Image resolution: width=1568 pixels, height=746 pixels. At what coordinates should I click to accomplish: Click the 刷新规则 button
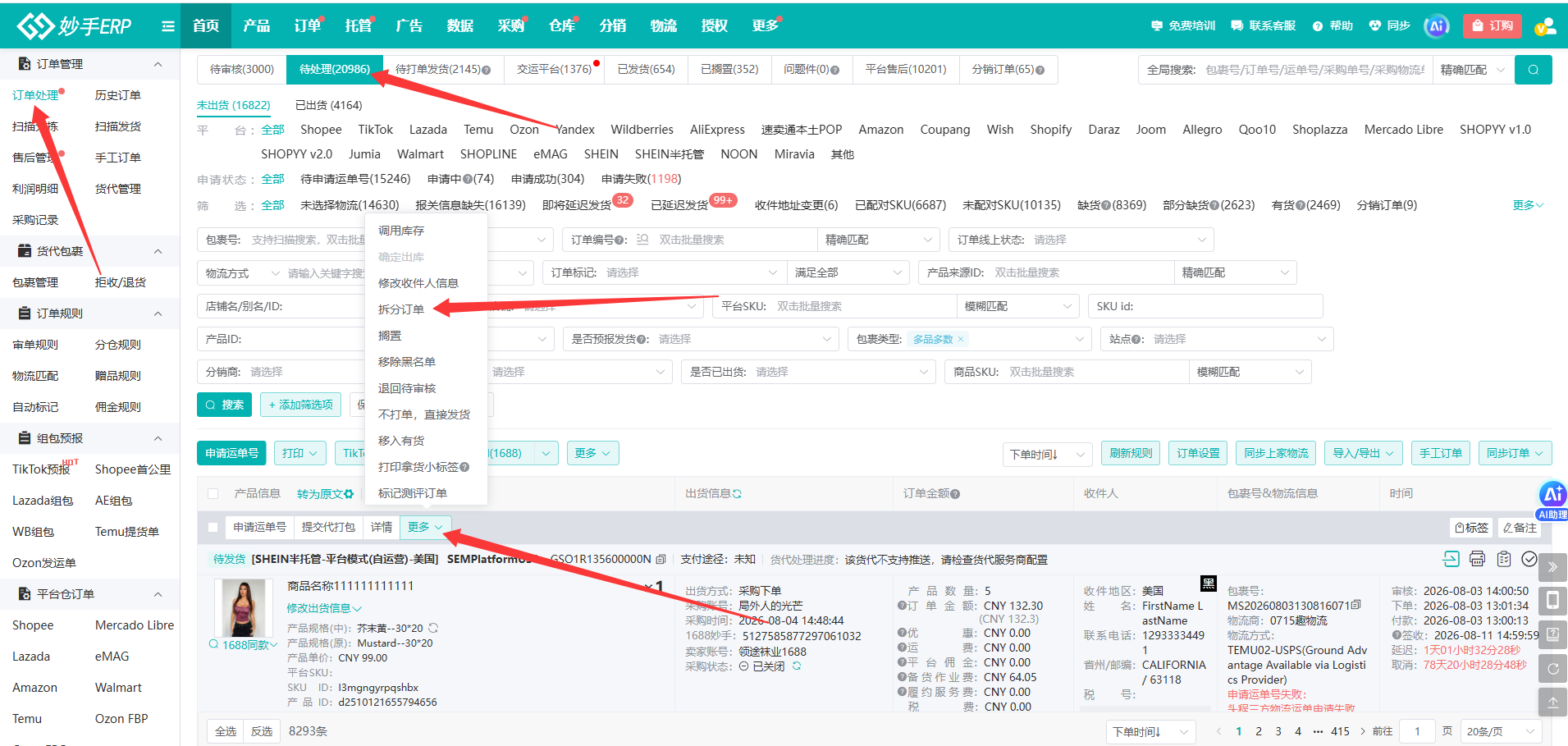pos(1131,453)
